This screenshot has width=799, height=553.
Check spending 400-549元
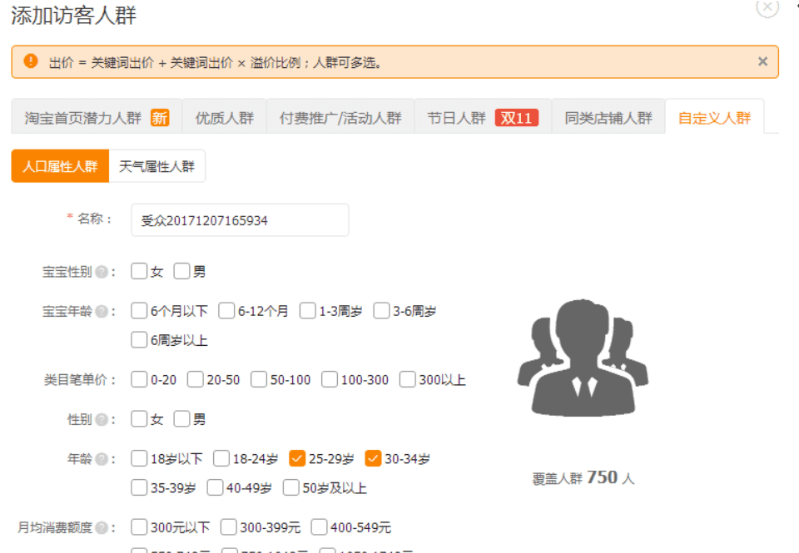319,527
